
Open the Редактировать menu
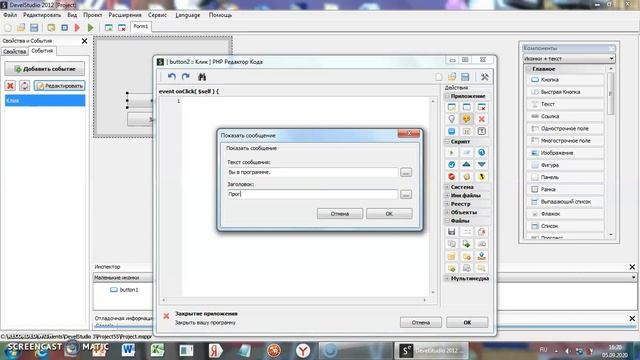pos(42,15)
